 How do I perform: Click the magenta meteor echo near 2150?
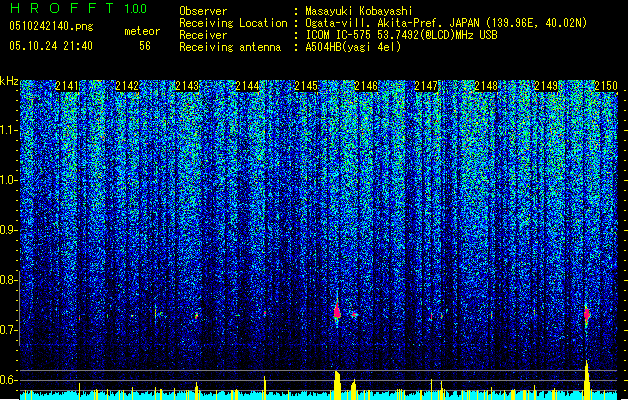point(586,314)
